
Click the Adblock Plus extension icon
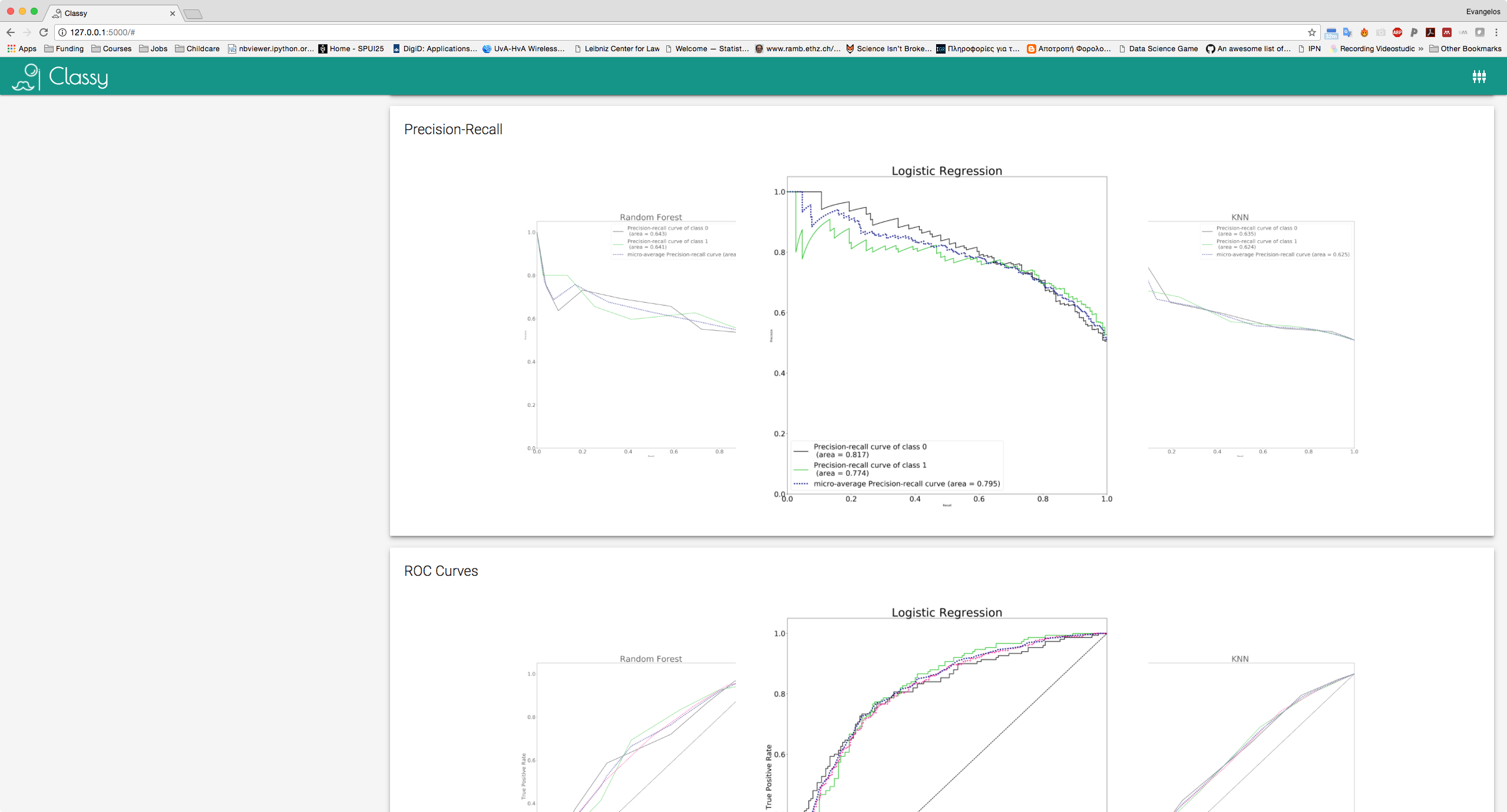1397,32
